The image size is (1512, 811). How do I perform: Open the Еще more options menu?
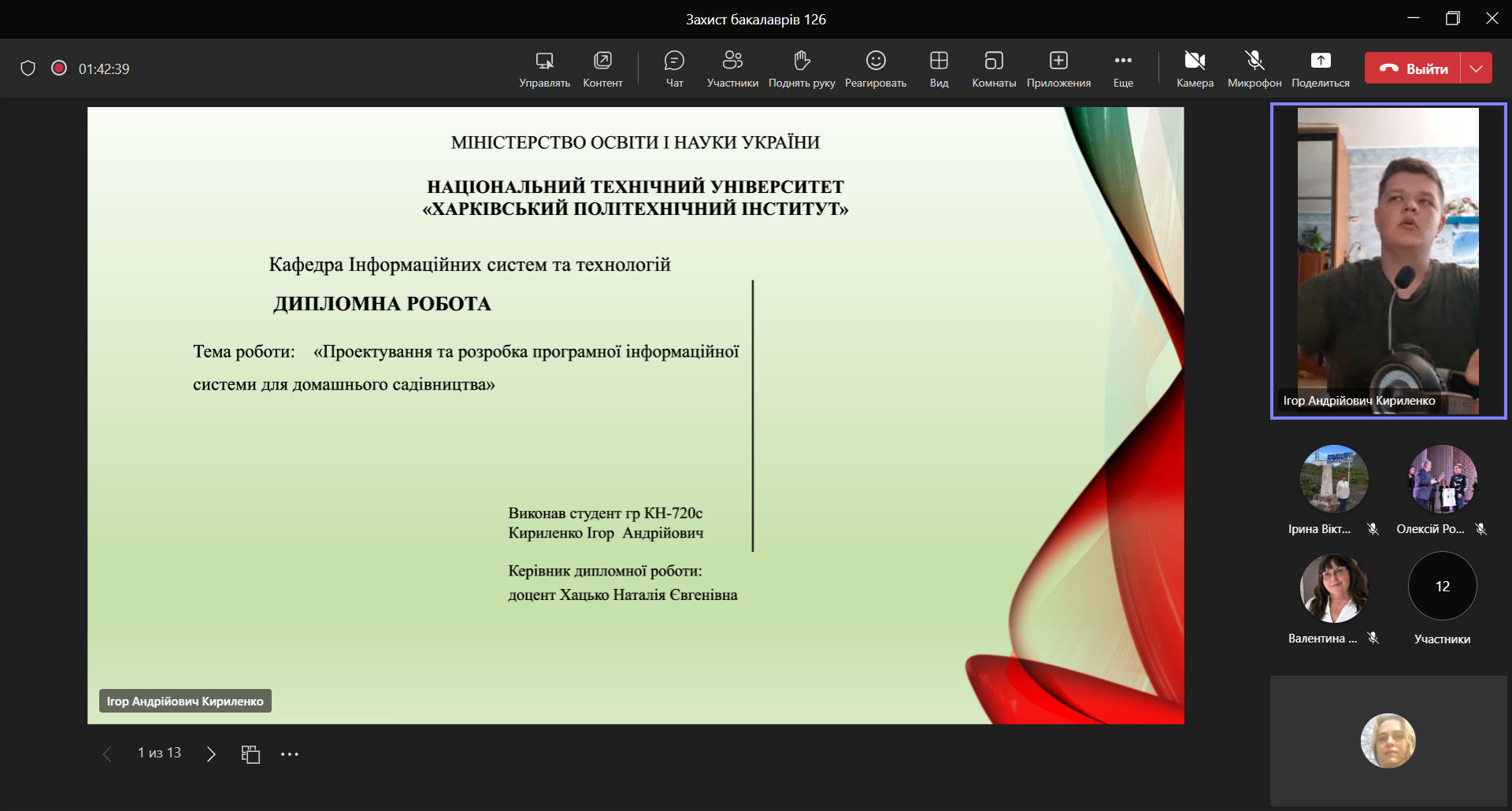[1123, 69]
